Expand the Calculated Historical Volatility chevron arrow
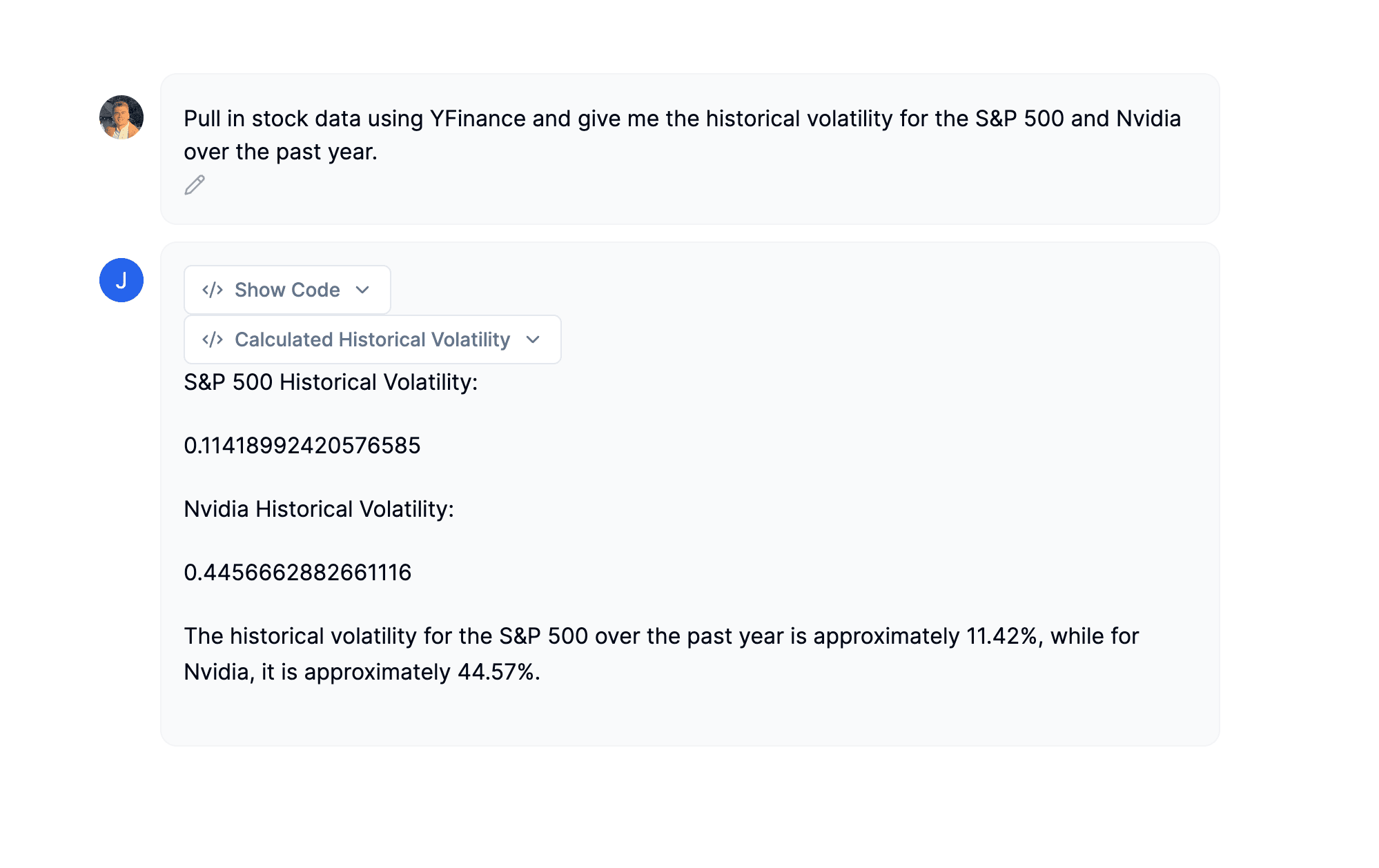The height and width of the screenshot is (868, 1379). (x=533, y=339)
